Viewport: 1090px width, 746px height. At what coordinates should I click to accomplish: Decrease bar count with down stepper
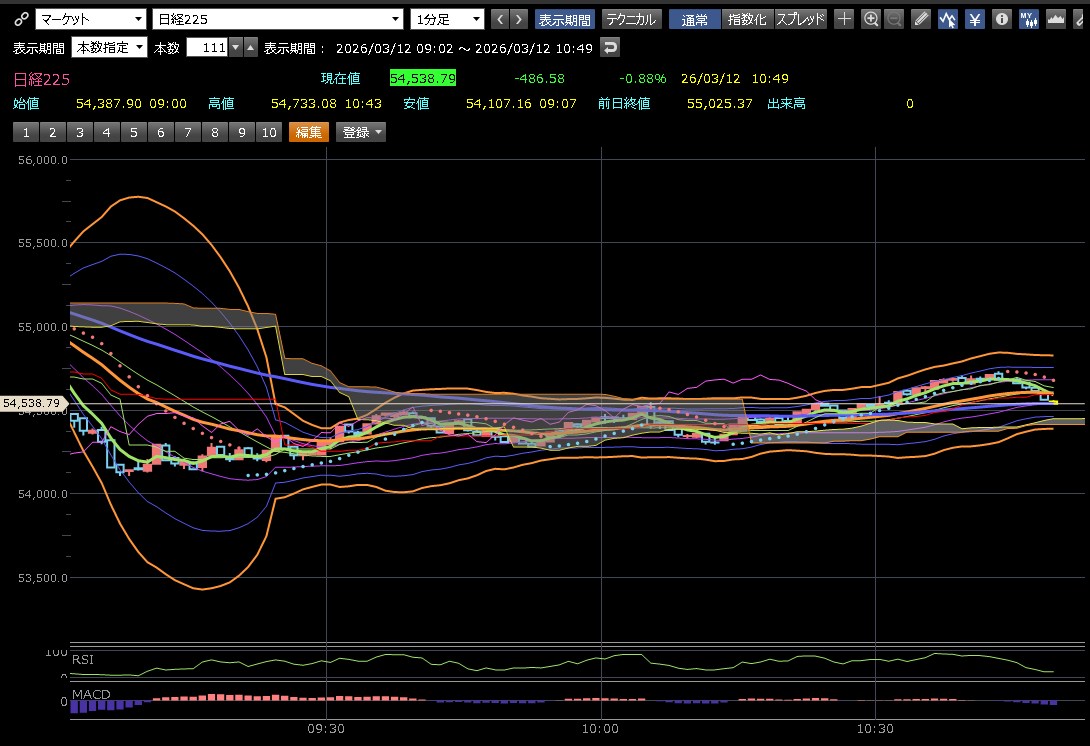coord(235,47)
